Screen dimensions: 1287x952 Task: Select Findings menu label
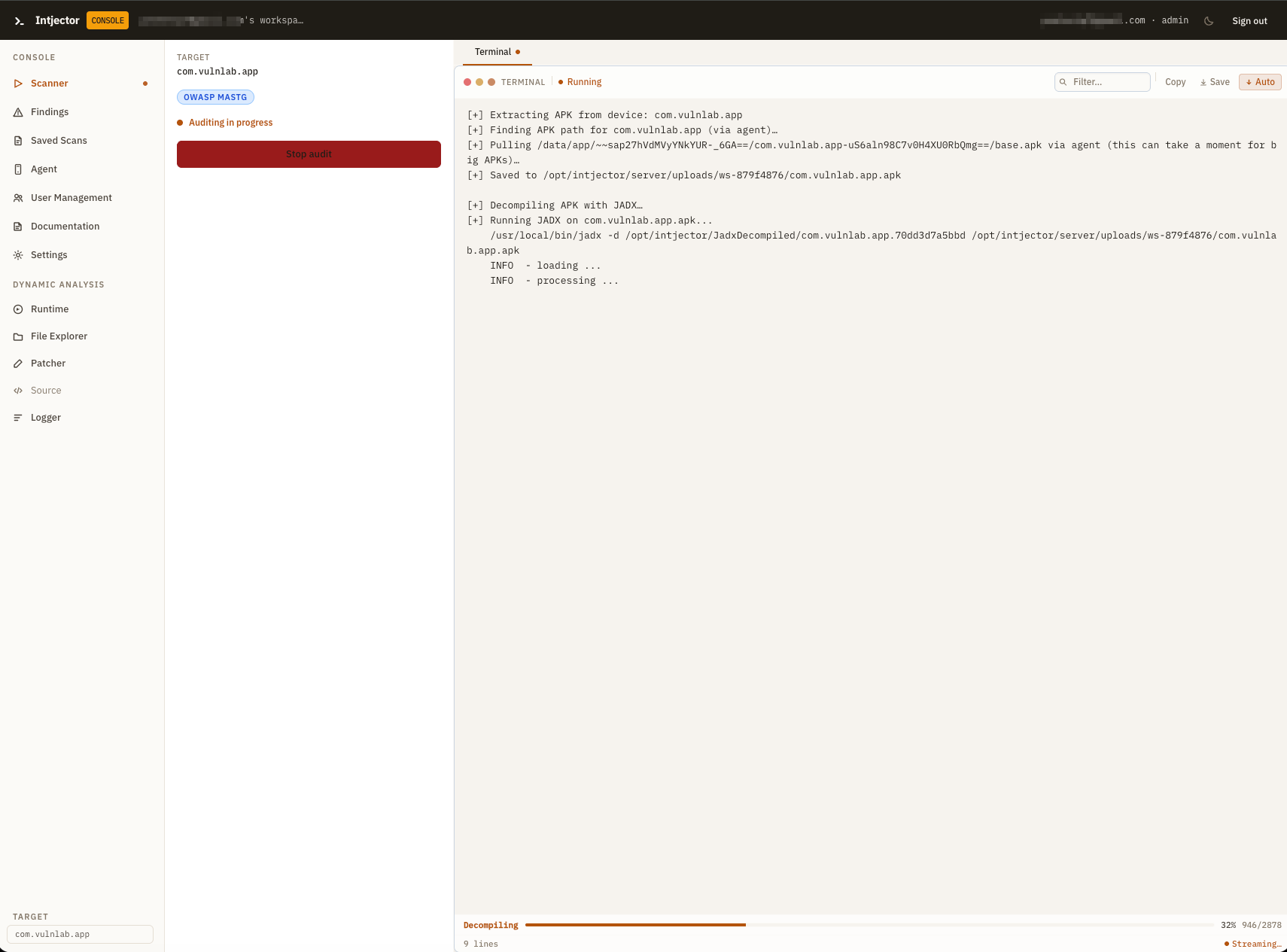click(50, 112)
